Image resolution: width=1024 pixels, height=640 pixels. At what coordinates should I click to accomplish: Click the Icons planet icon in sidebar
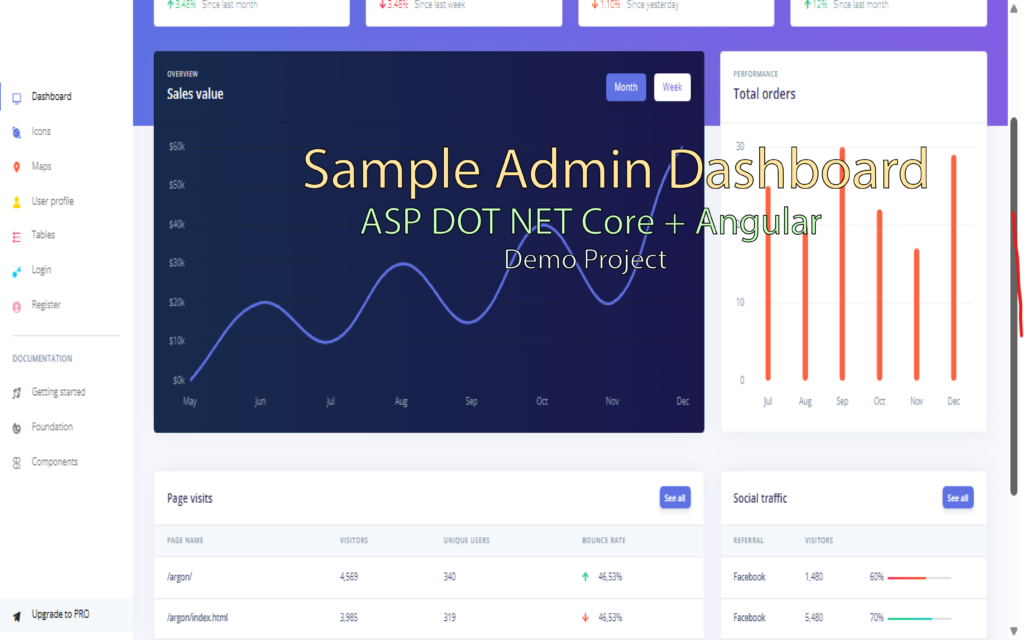17,133
